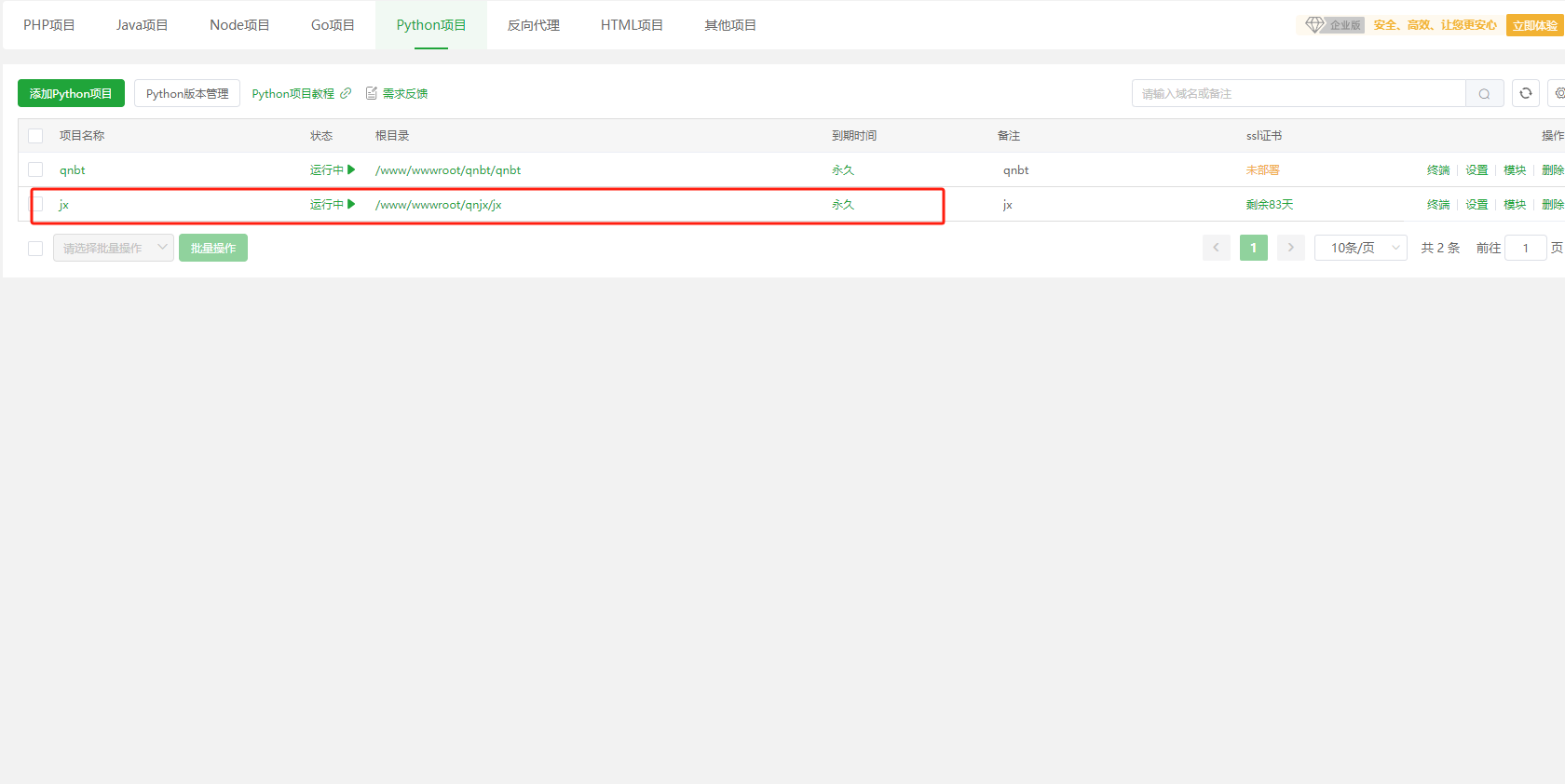Open the 请选择批量操作 dropdown
The image size is (1565, 784).
pos(113,248)
